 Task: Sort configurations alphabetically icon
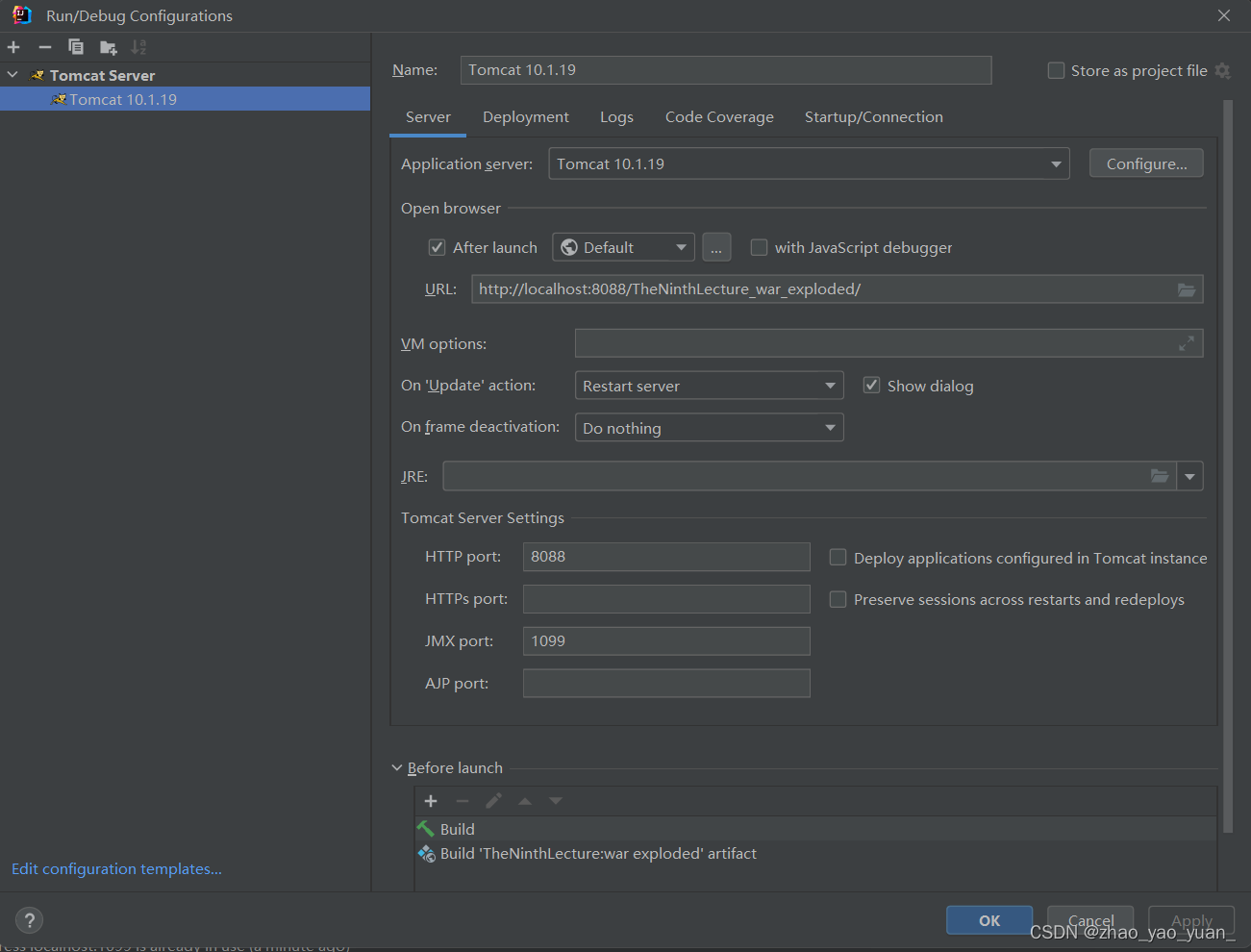pyautogui.click(x=139, y=47)
